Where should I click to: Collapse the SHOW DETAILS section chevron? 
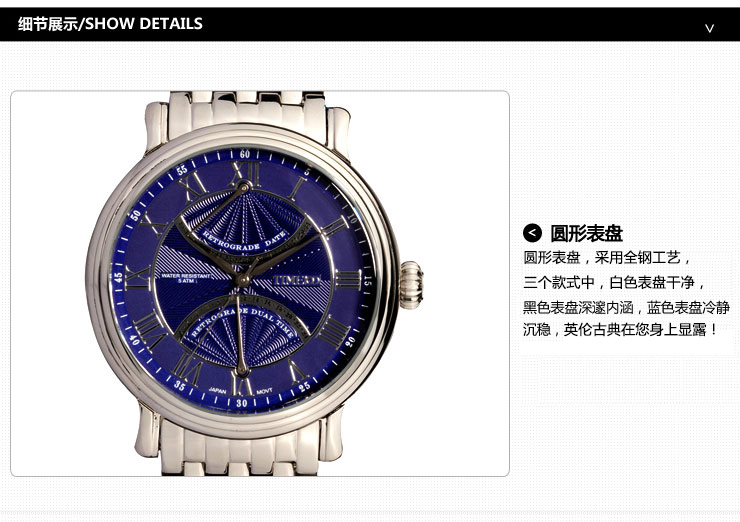pos(709,28)
